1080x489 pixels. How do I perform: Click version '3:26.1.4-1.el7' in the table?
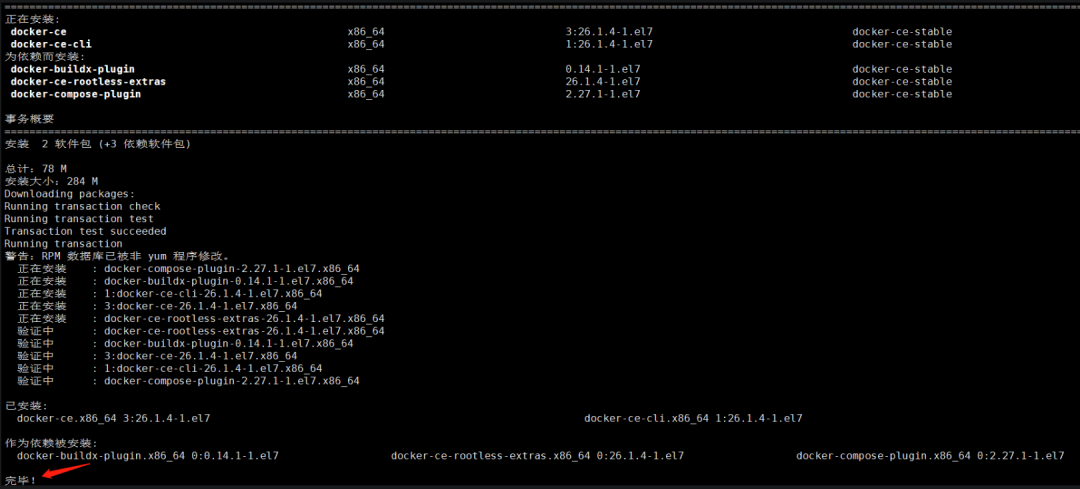[x=609, y=32]
